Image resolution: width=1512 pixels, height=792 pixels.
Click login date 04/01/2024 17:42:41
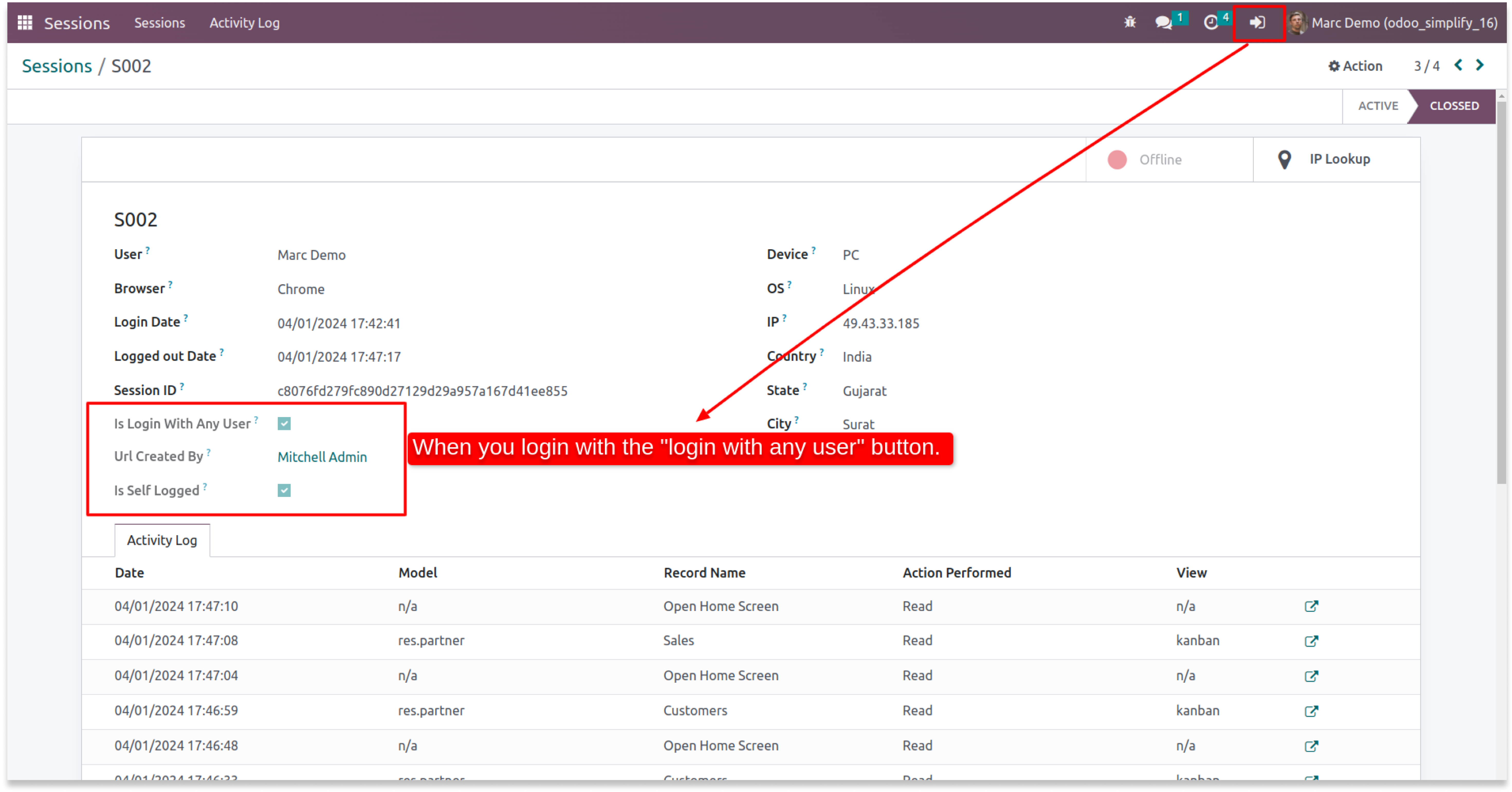(x=339, y=323)
